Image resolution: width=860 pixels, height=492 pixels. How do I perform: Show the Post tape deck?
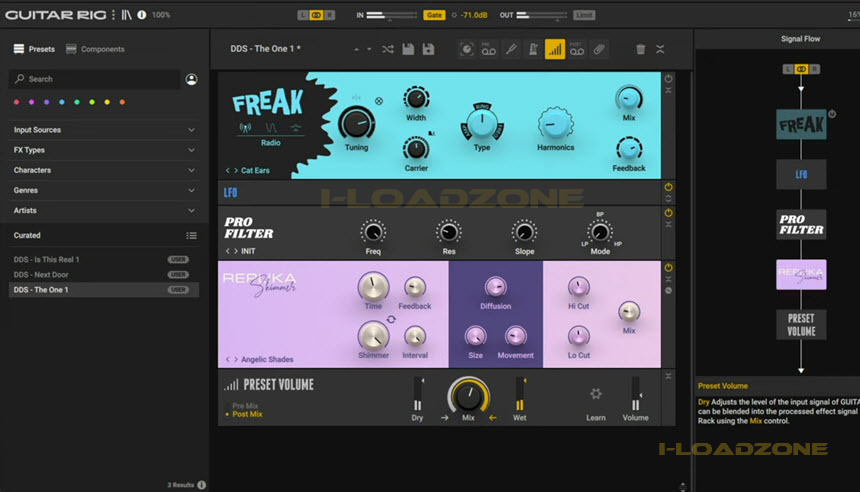coord(576,49)
